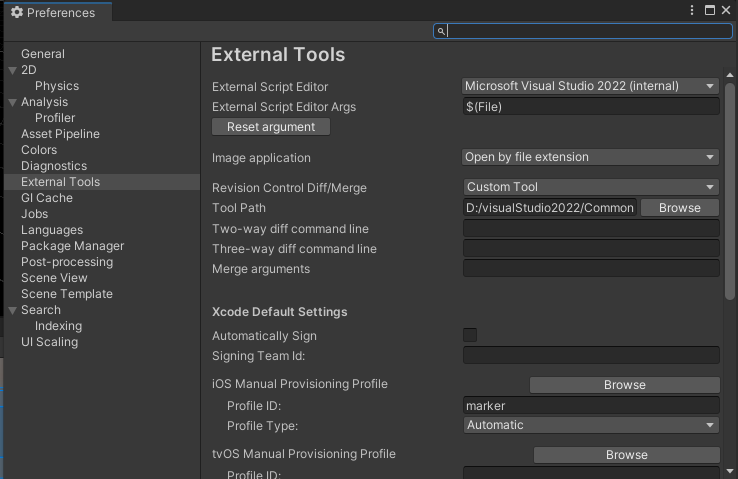Toggle the Automatically Sign checkbox
Viewport: 738px width, 479px height.
point(470,335)
